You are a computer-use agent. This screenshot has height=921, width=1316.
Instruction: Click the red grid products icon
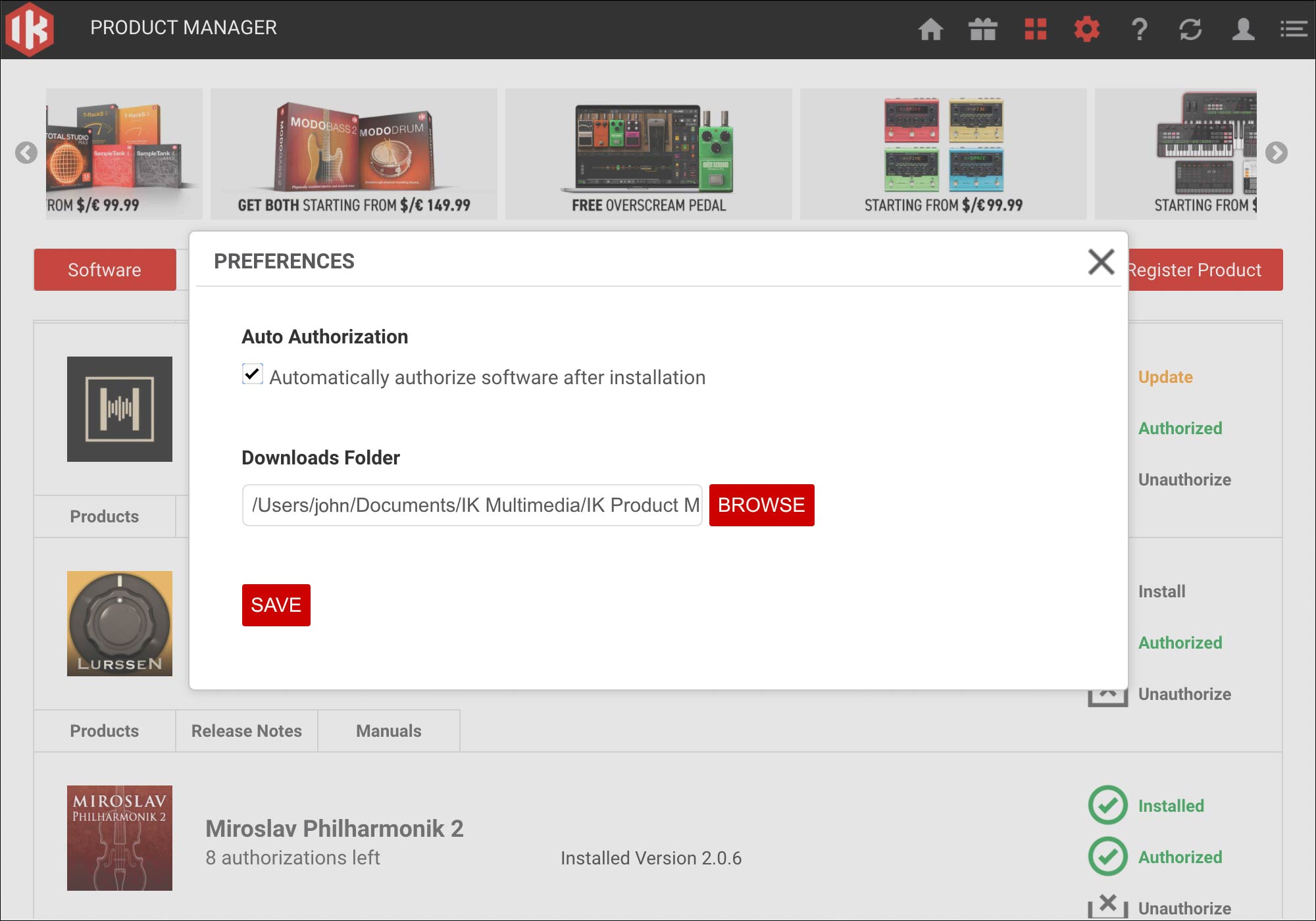pos(1035,29)
